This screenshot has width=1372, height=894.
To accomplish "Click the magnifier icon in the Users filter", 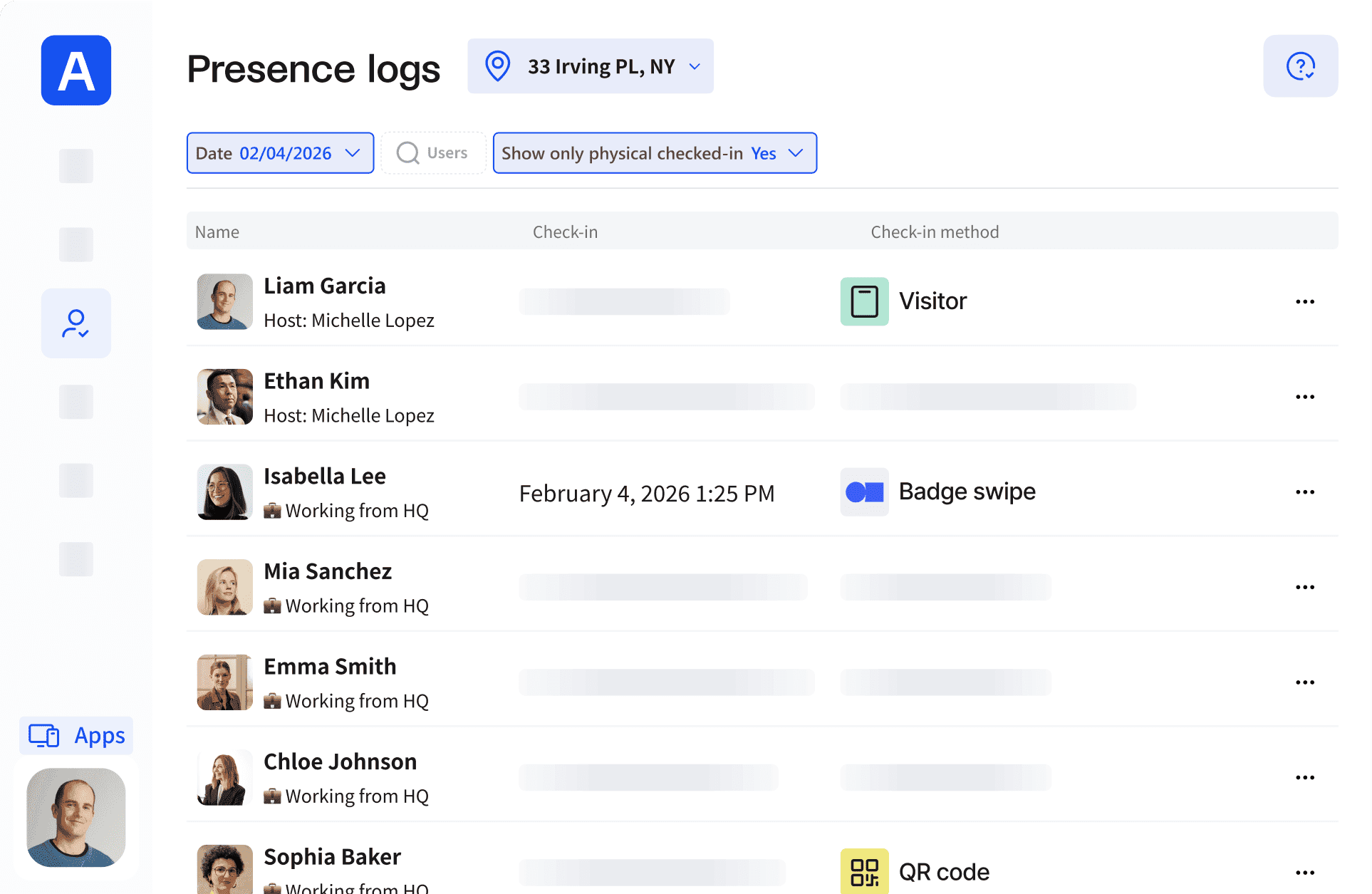I will [407, 152].
